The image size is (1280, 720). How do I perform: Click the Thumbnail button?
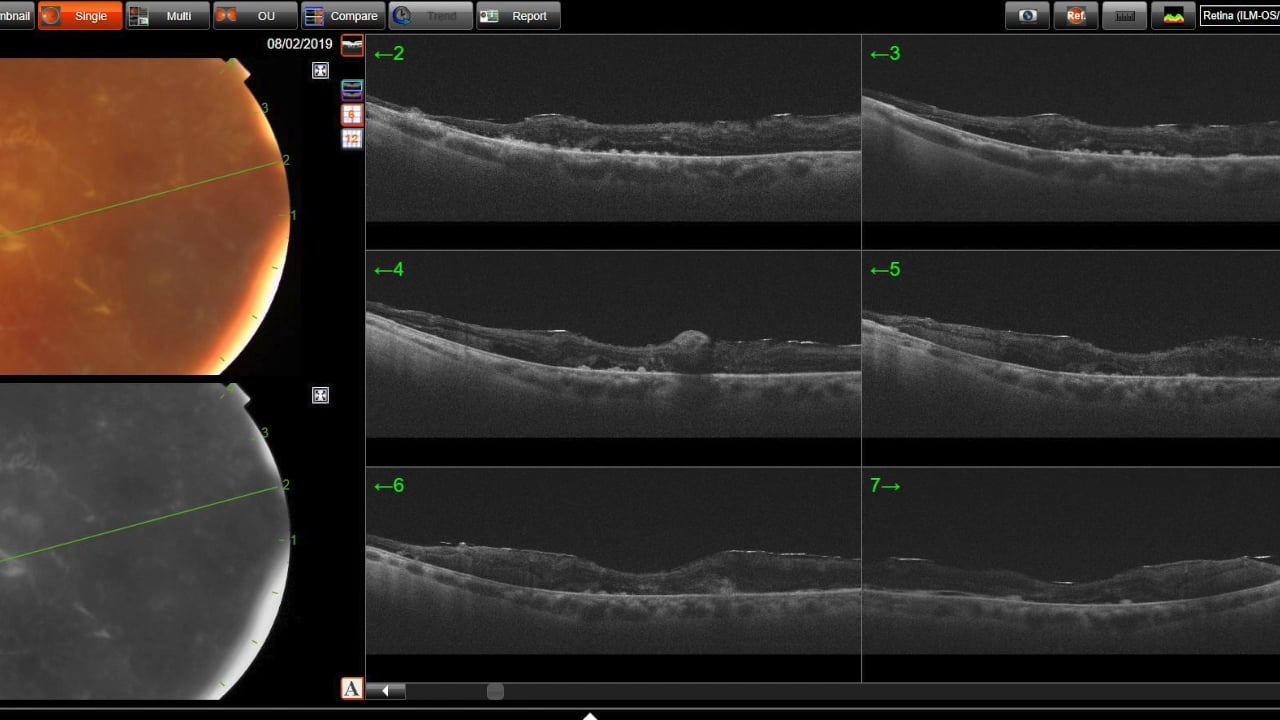click(17, 16)
